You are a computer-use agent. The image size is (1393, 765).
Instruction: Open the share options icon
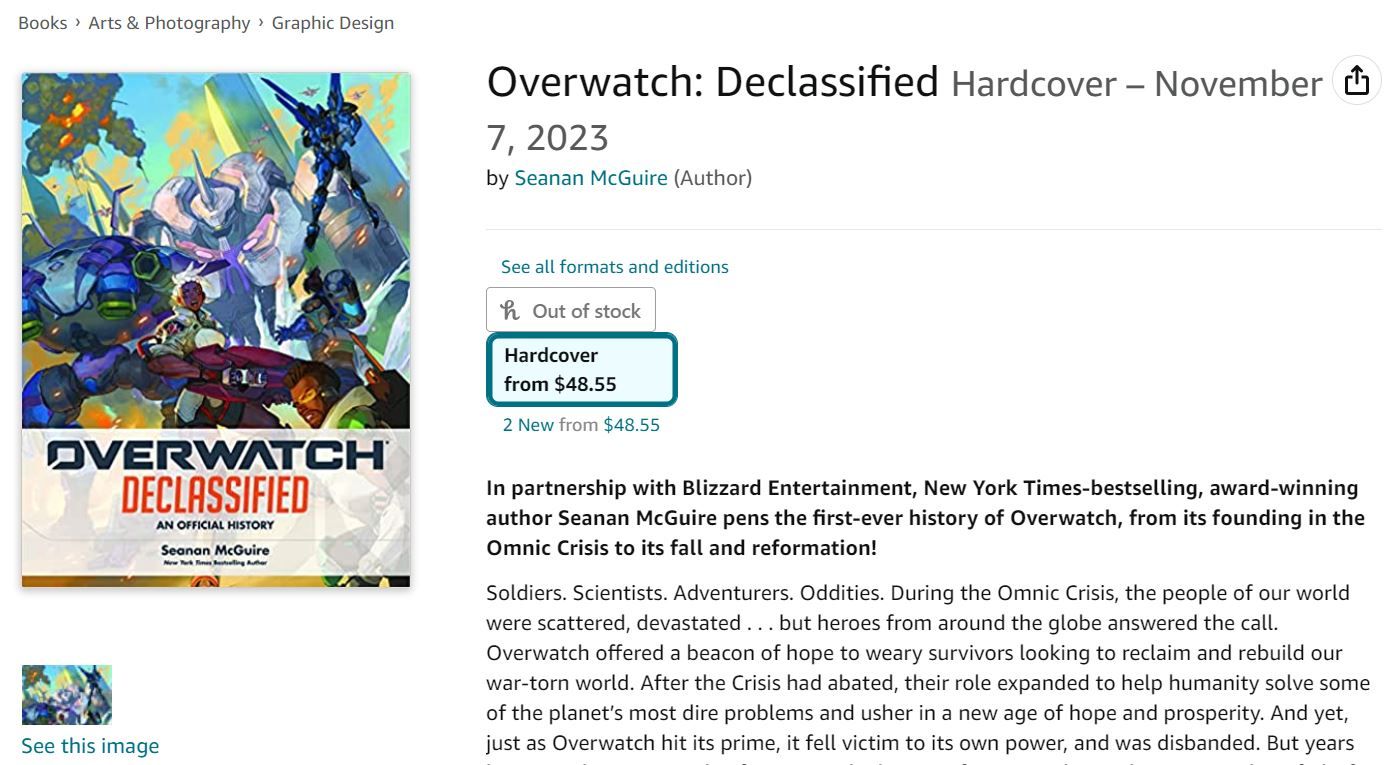pos(1356,81)
